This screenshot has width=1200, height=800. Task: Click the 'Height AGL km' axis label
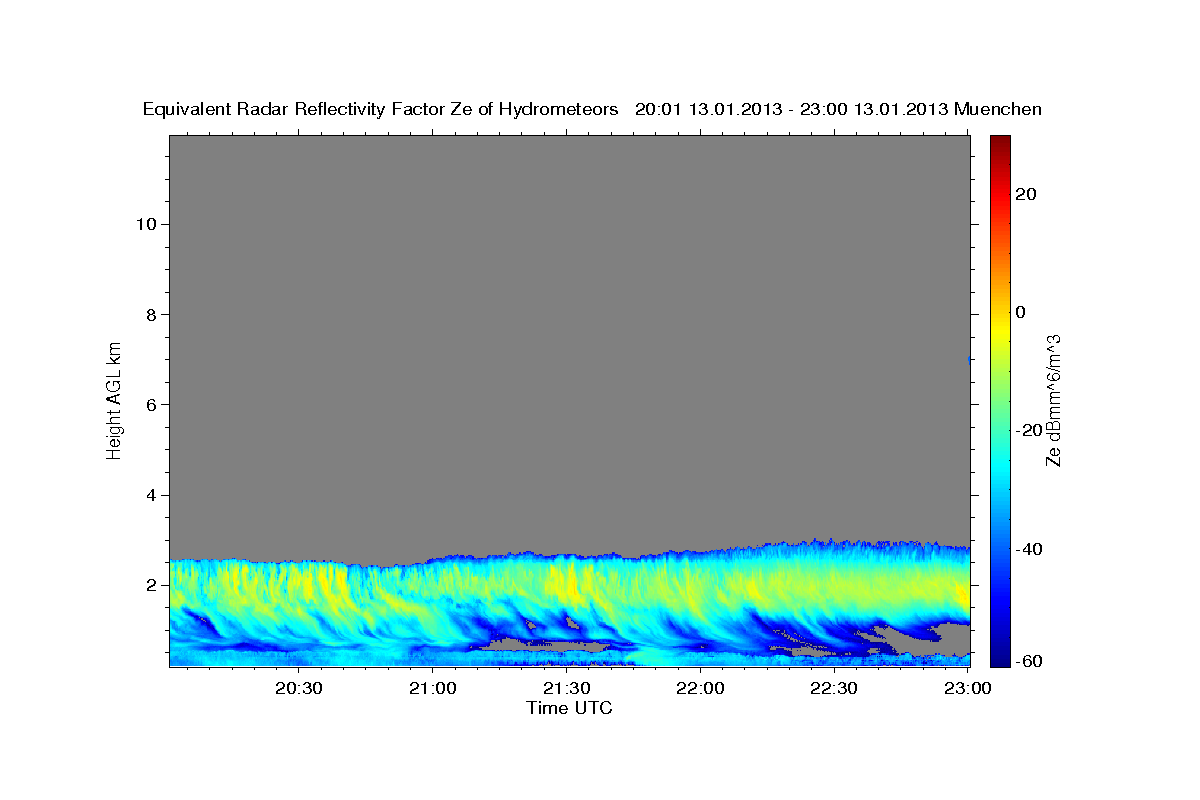pyautogui.click(x=114, y=400)
